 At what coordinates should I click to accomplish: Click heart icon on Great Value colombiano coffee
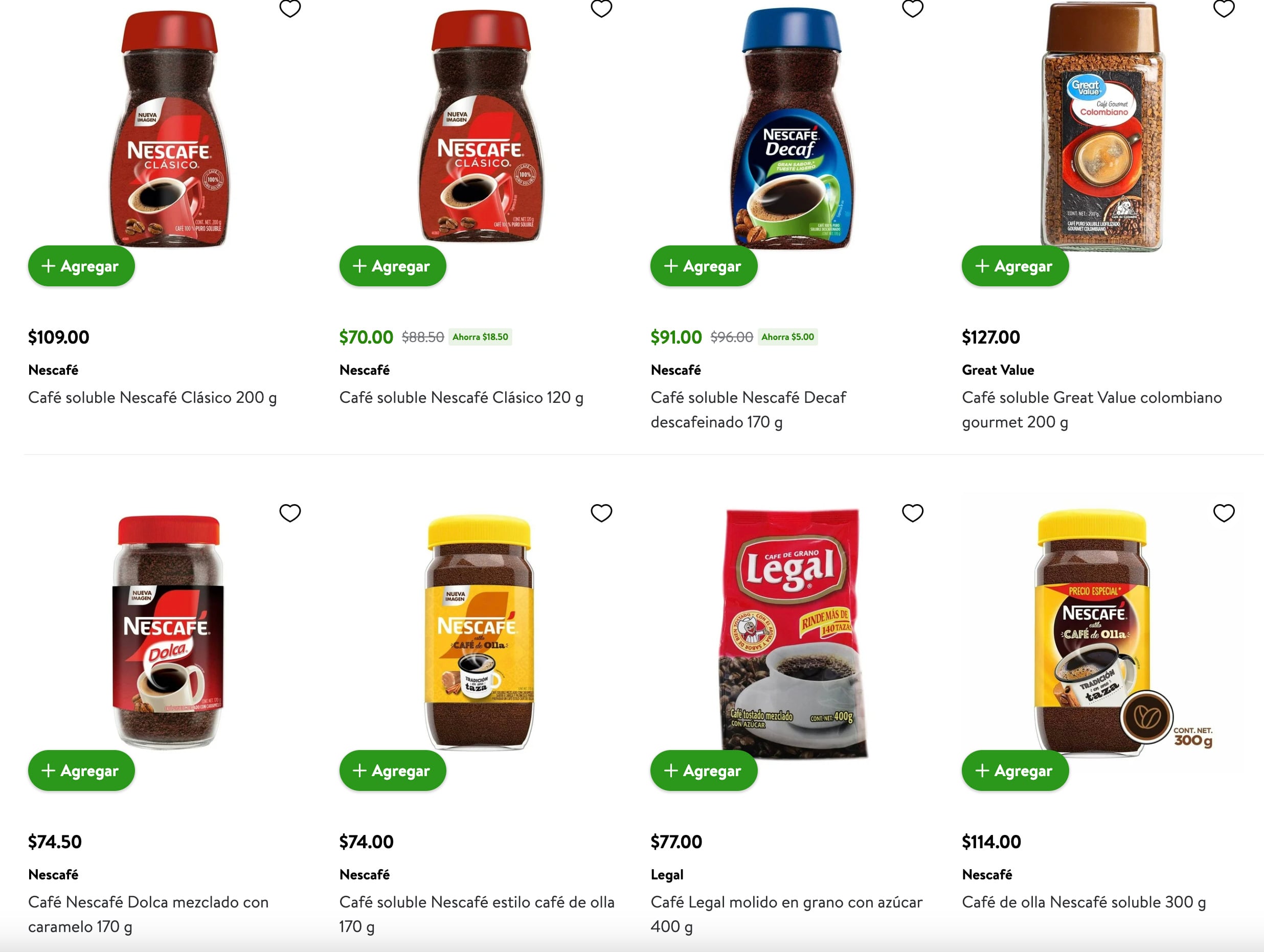click(1224, 8)
